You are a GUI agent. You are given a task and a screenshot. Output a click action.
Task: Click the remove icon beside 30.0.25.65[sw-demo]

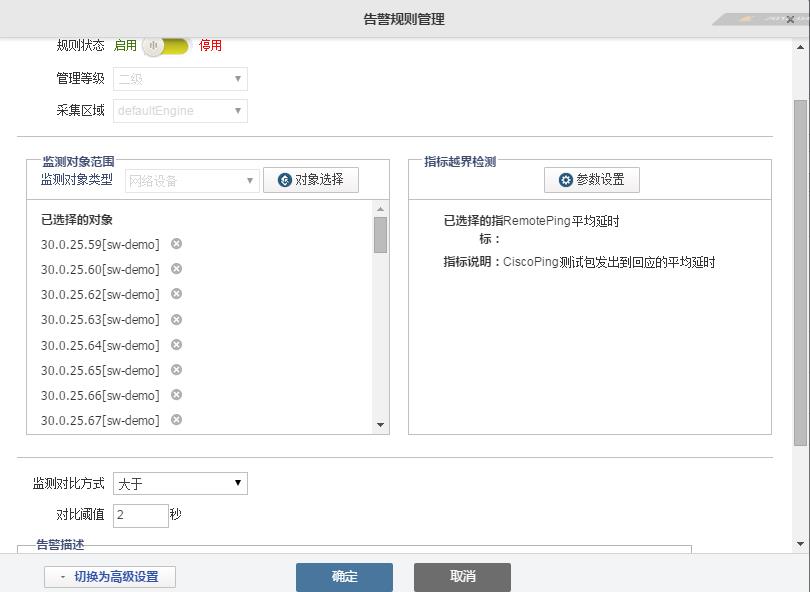click(x=176, y=370)
